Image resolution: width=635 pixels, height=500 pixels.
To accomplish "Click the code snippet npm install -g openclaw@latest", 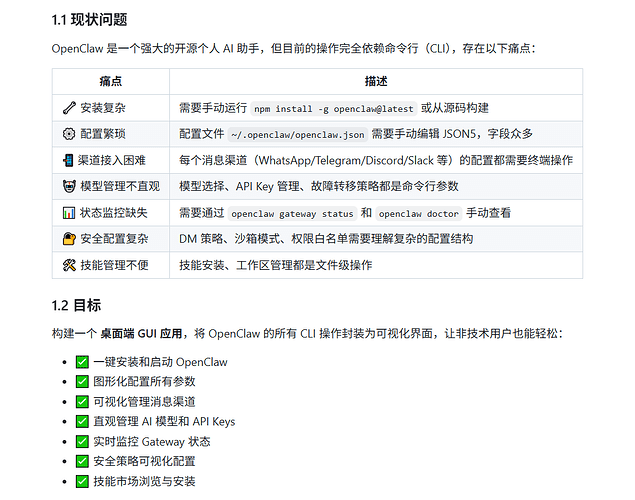I will coord(334,109).
